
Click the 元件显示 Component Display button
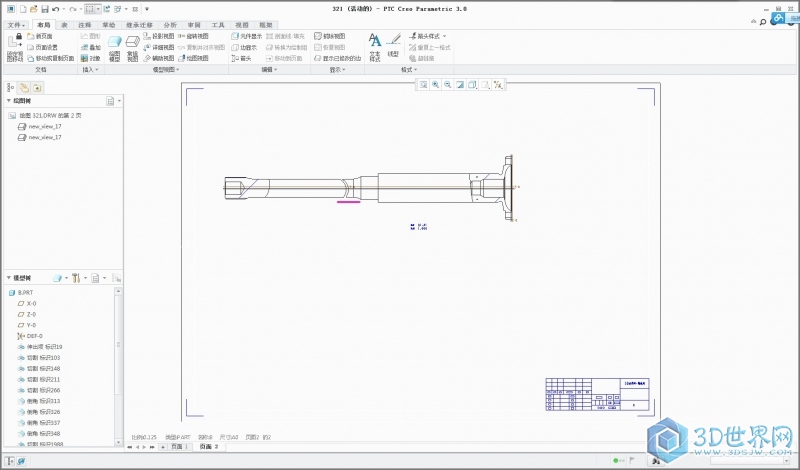246,36
